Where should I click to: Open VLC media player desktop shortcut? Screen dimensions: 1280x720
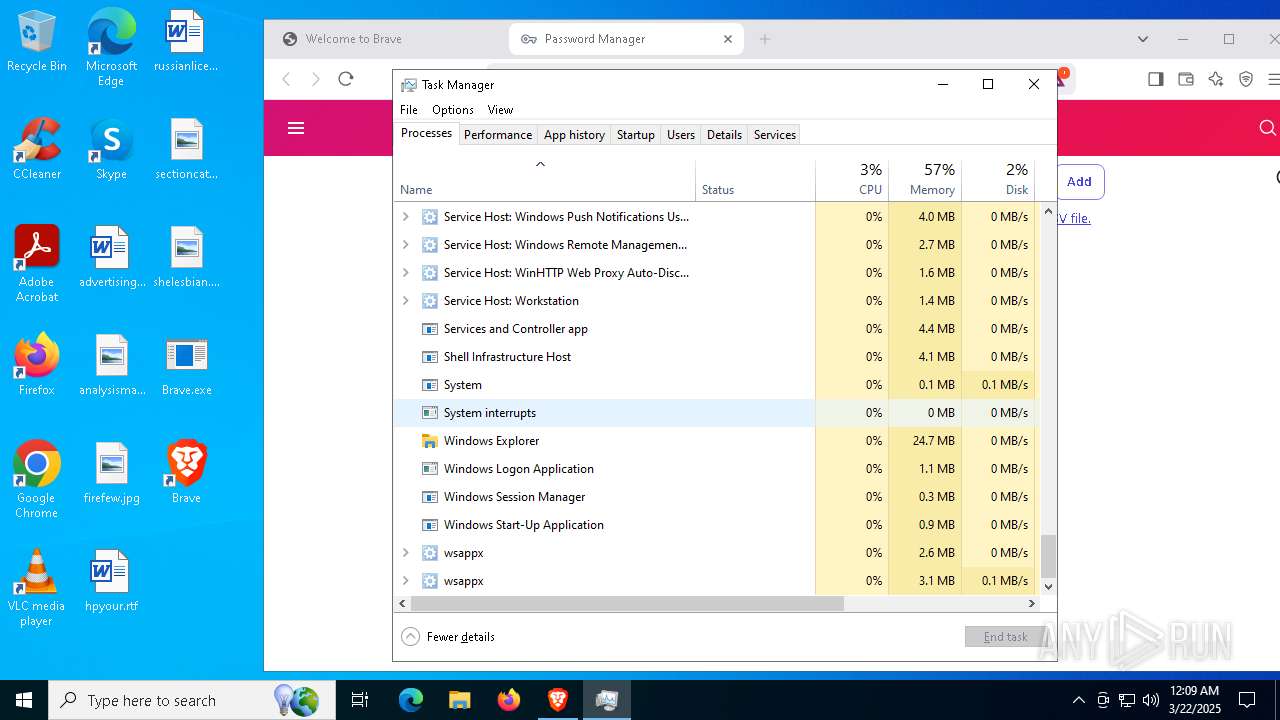pyautogui.click(x=37, y=588)
